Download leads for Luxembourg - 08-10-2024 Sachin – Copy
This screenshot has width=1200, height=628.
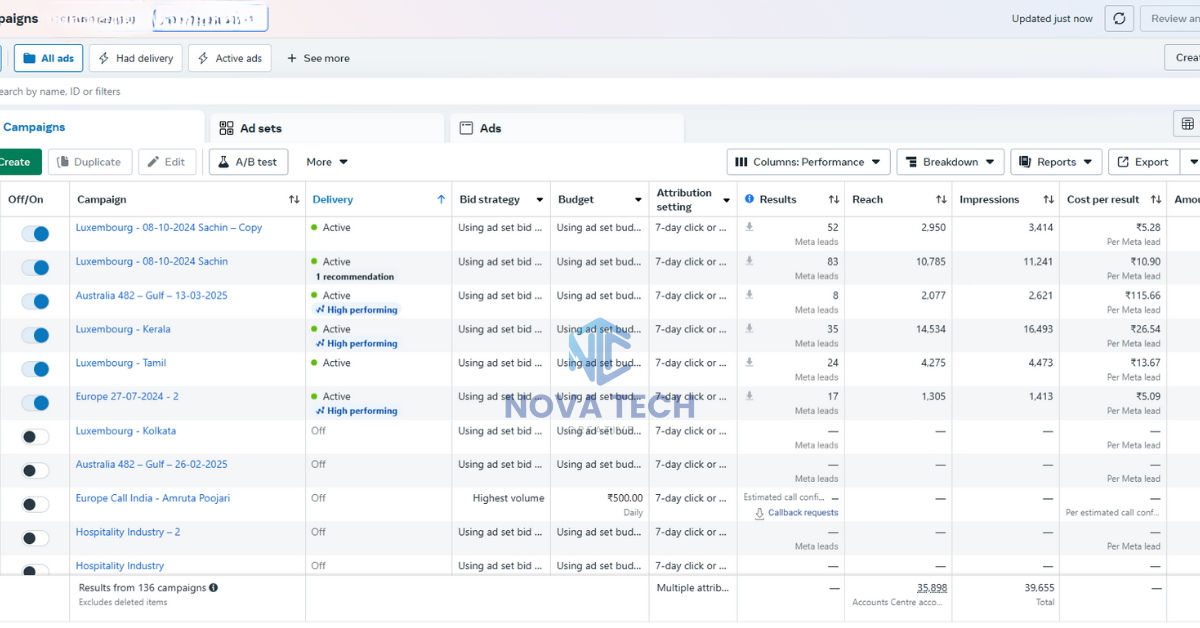(x=749, y=227)
